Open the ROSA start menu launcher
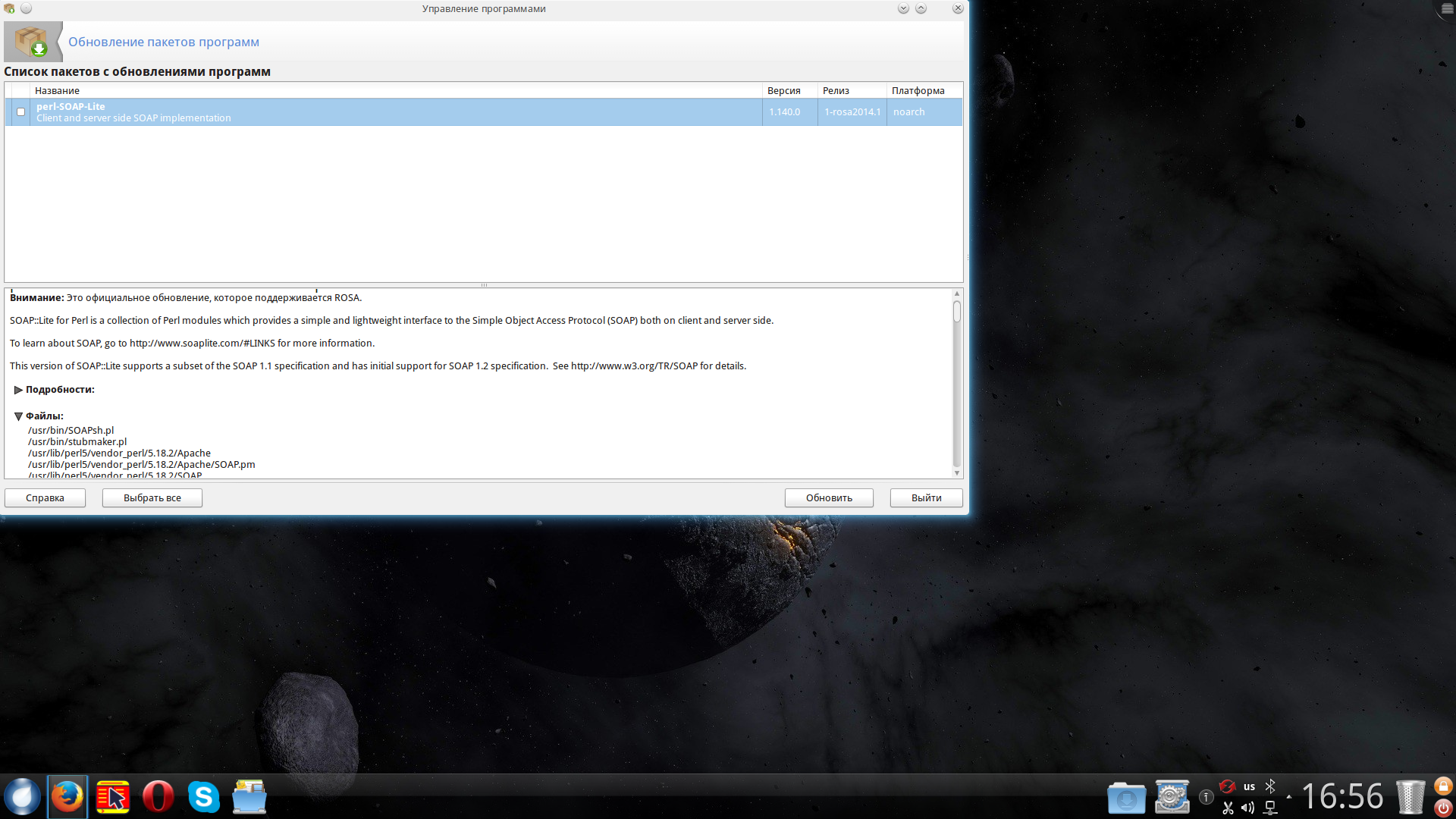1456x819 pixels. pos(22,797)
